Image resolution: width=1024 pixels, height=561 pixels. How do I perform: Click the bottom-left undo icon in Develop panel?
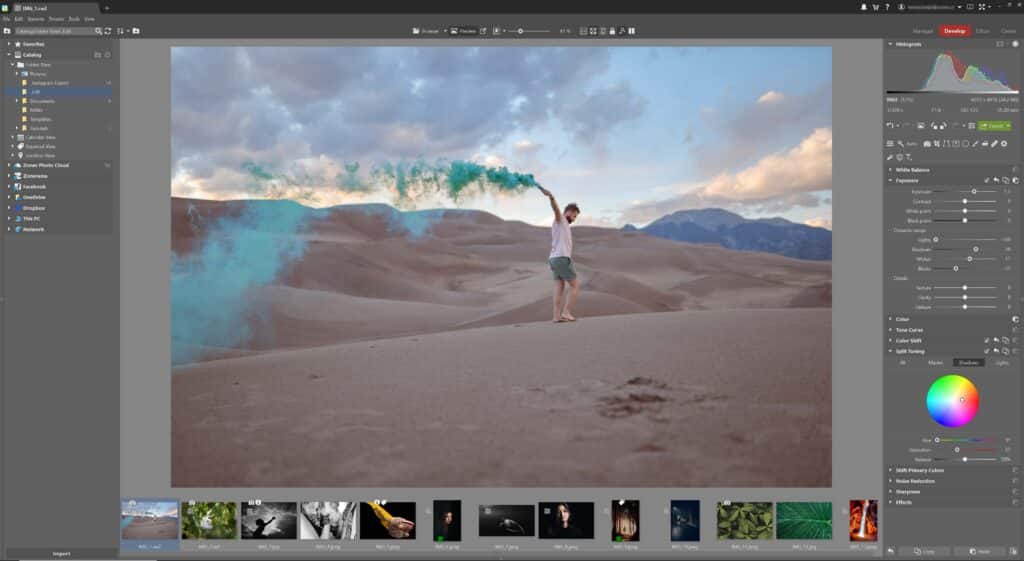coord(891,551)
